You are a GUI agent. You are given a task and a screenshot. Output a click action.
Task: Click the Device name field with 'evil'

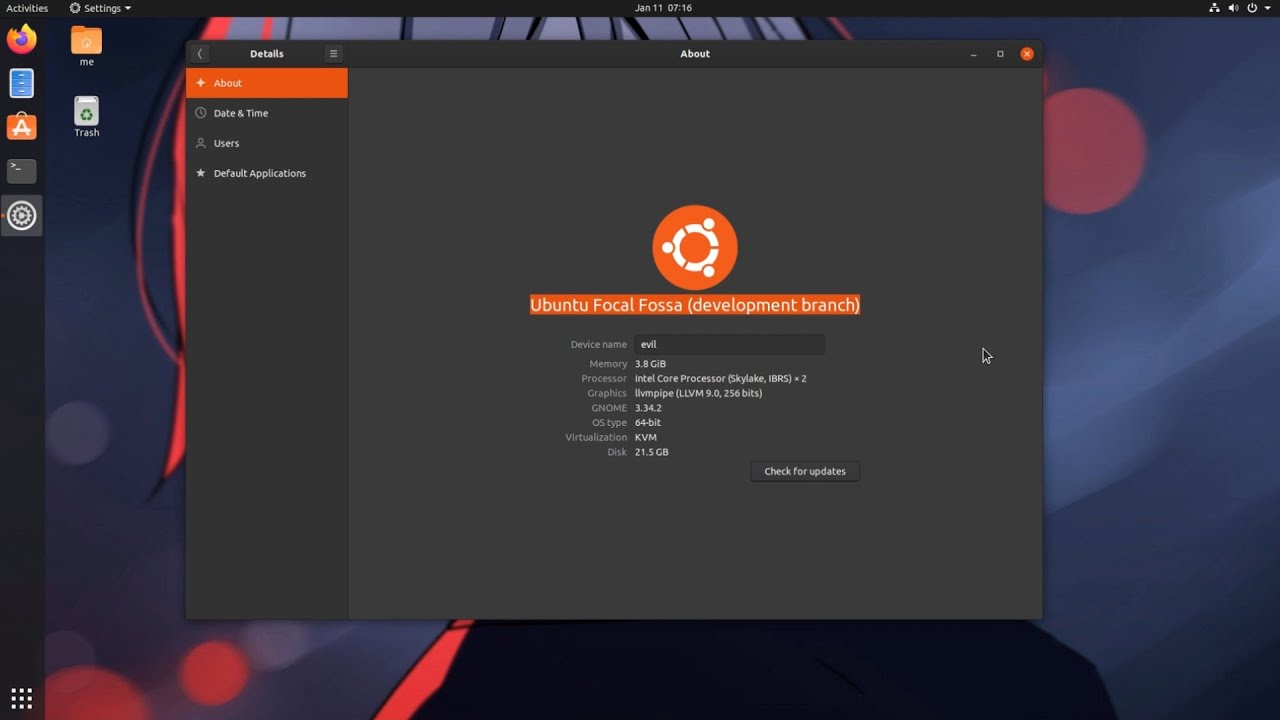(x=729, y=344)
